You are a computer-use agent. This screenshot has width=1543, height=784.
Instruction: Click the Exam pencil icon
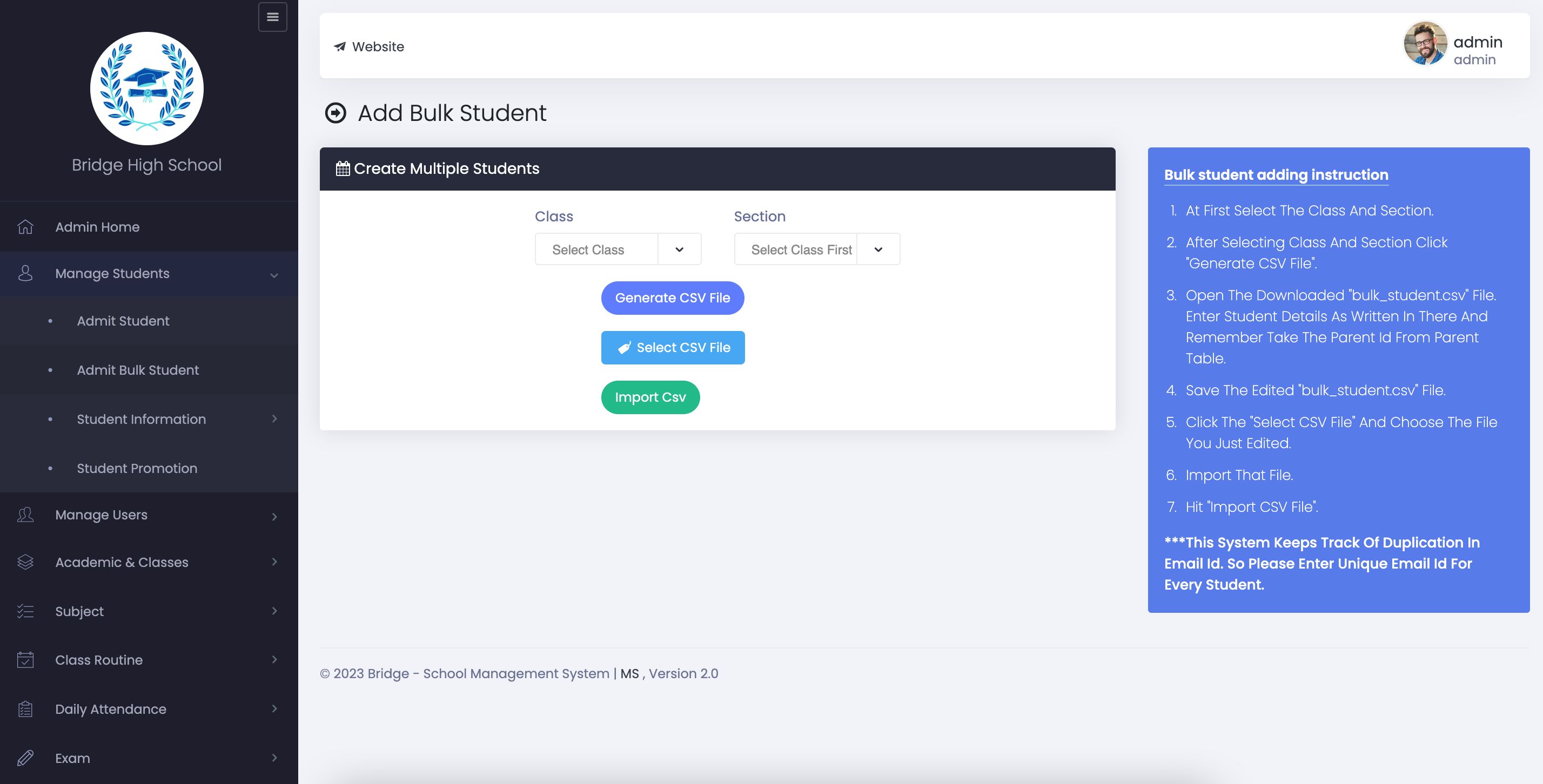(25, 758)
